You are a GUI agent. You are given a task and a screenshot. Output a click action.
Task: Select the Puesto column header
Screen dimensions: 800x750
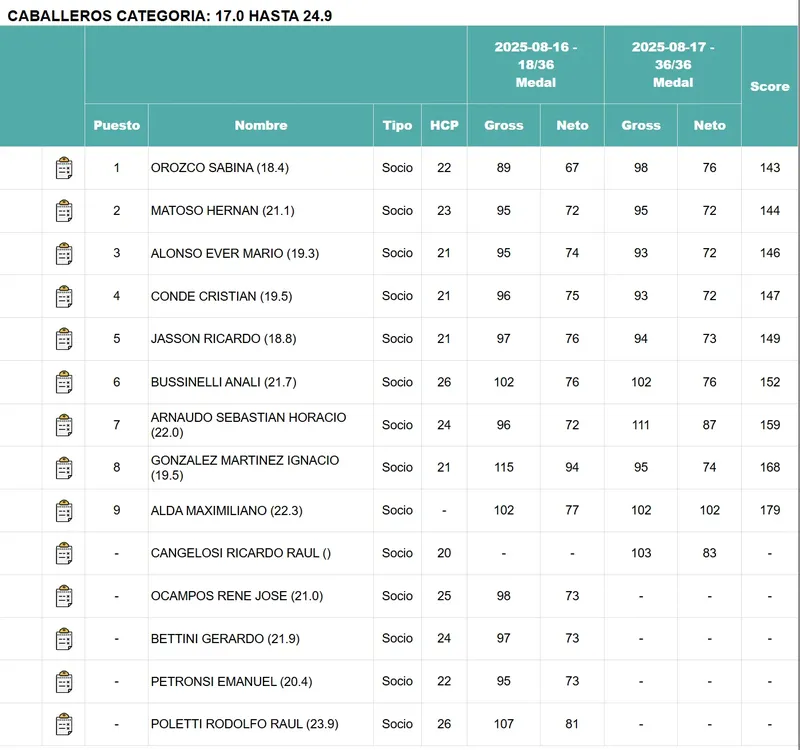point(117,126)
